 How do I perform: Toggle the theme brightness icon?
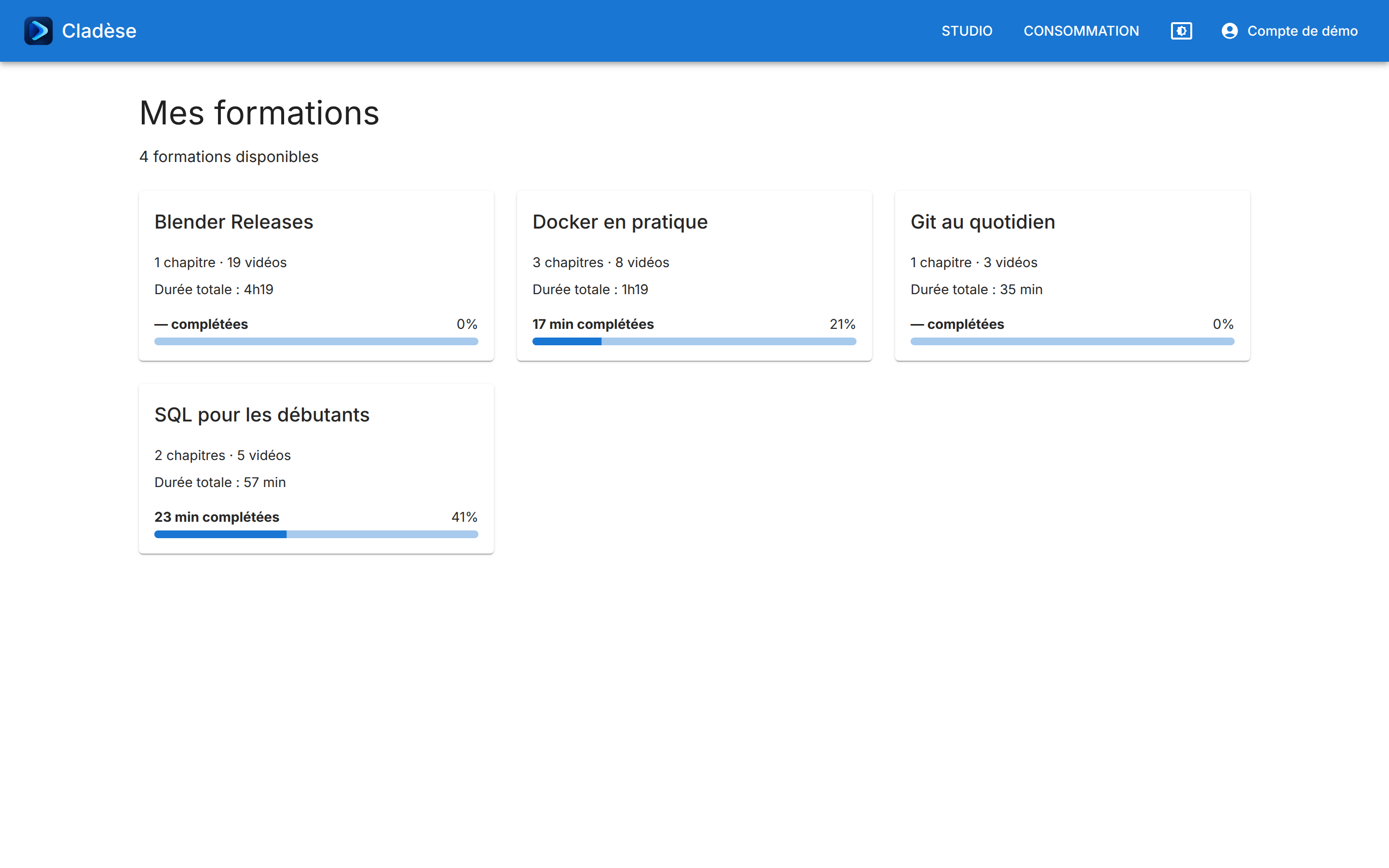(x=1181, y=31)
